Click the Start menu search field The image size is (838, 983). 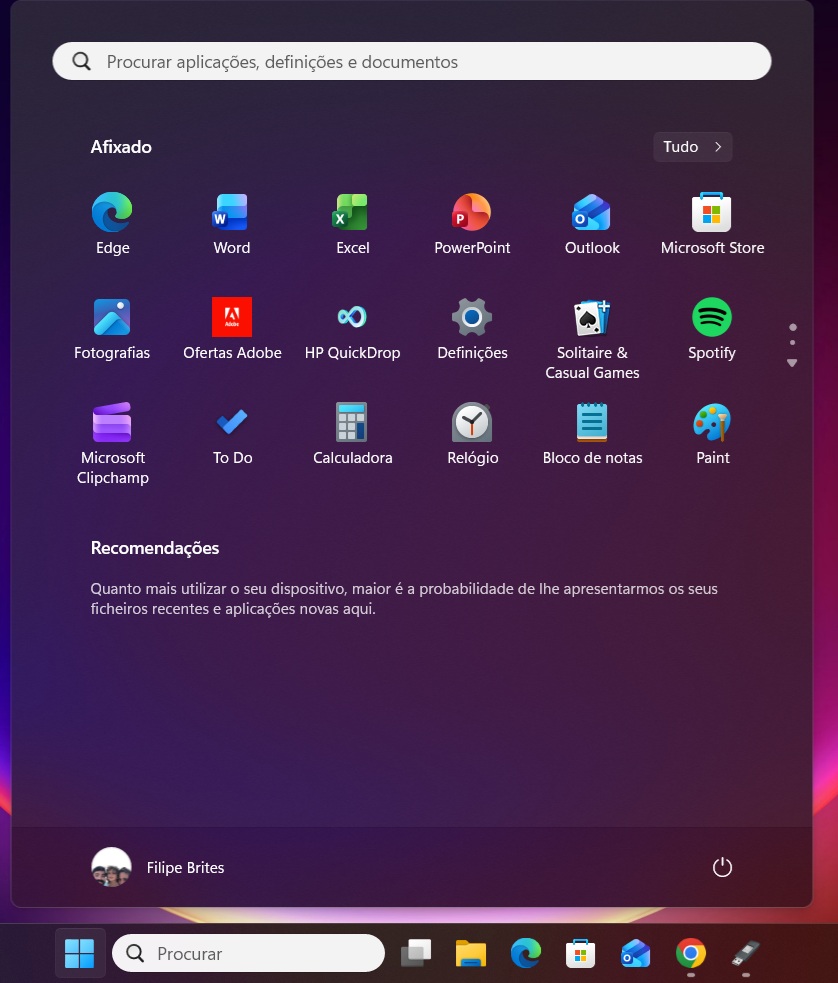[x=412, y=62]
